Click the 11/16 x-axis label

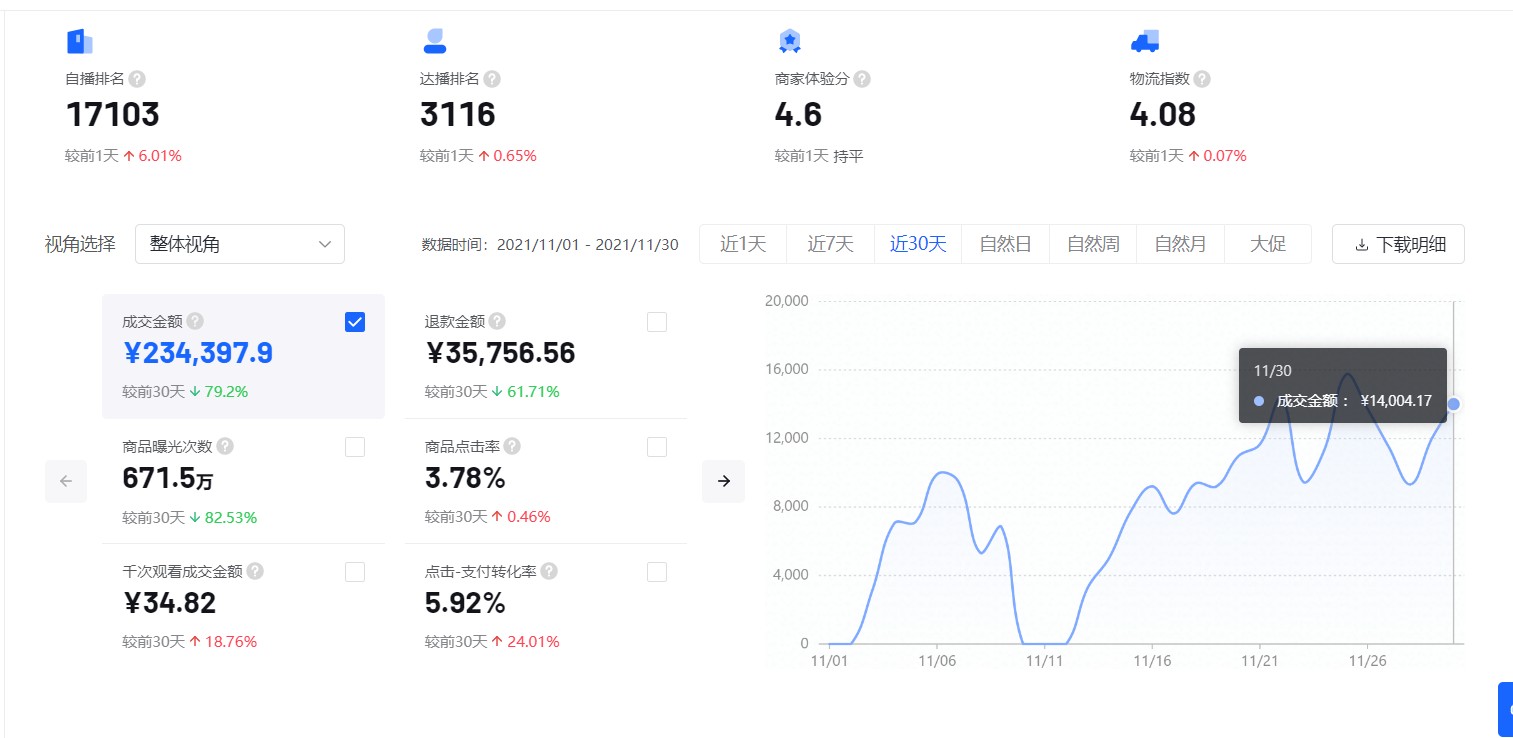coord(1152,661)
